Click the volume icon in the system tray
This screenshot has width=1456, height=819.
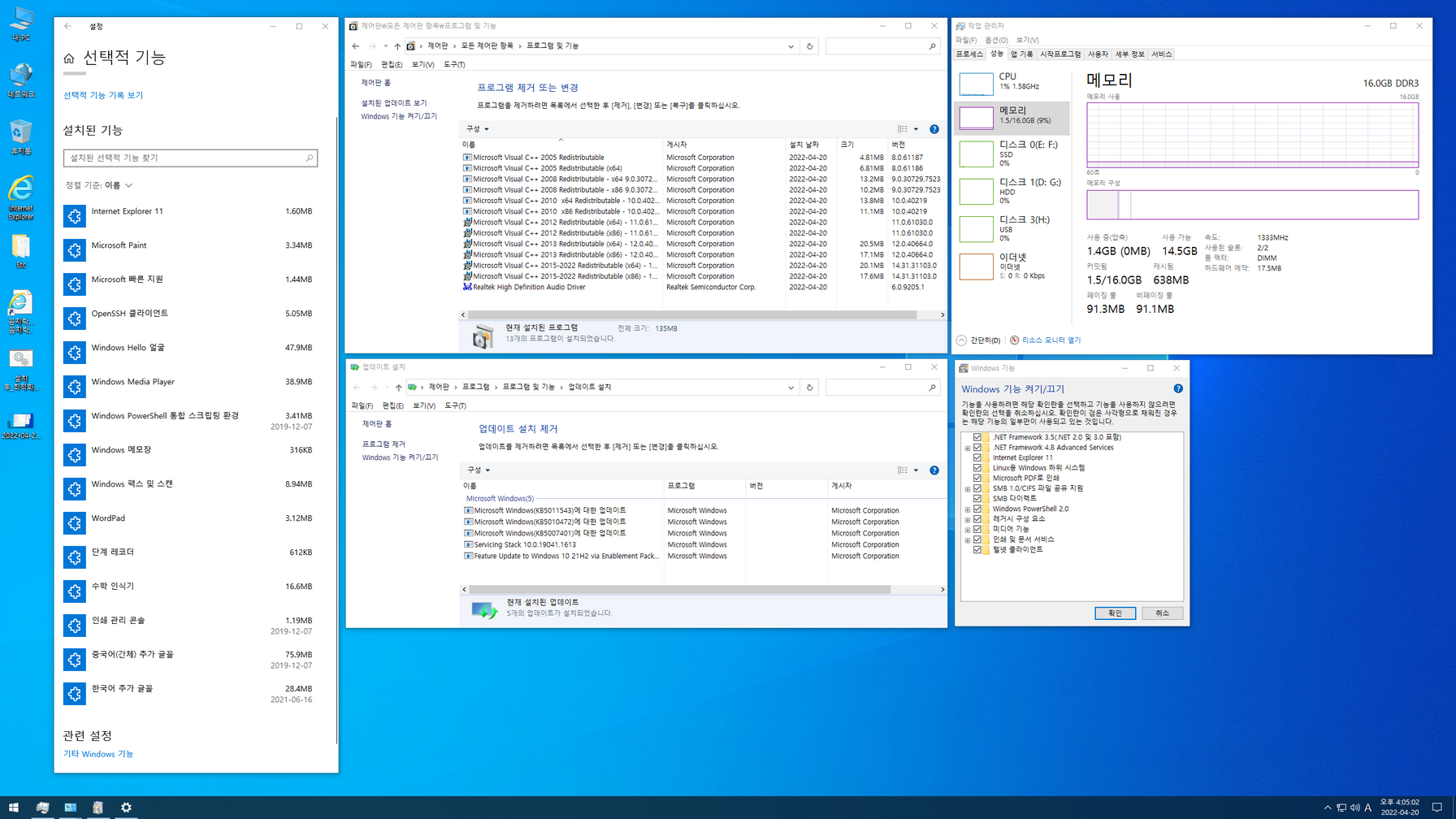(x=1354, y=808)
